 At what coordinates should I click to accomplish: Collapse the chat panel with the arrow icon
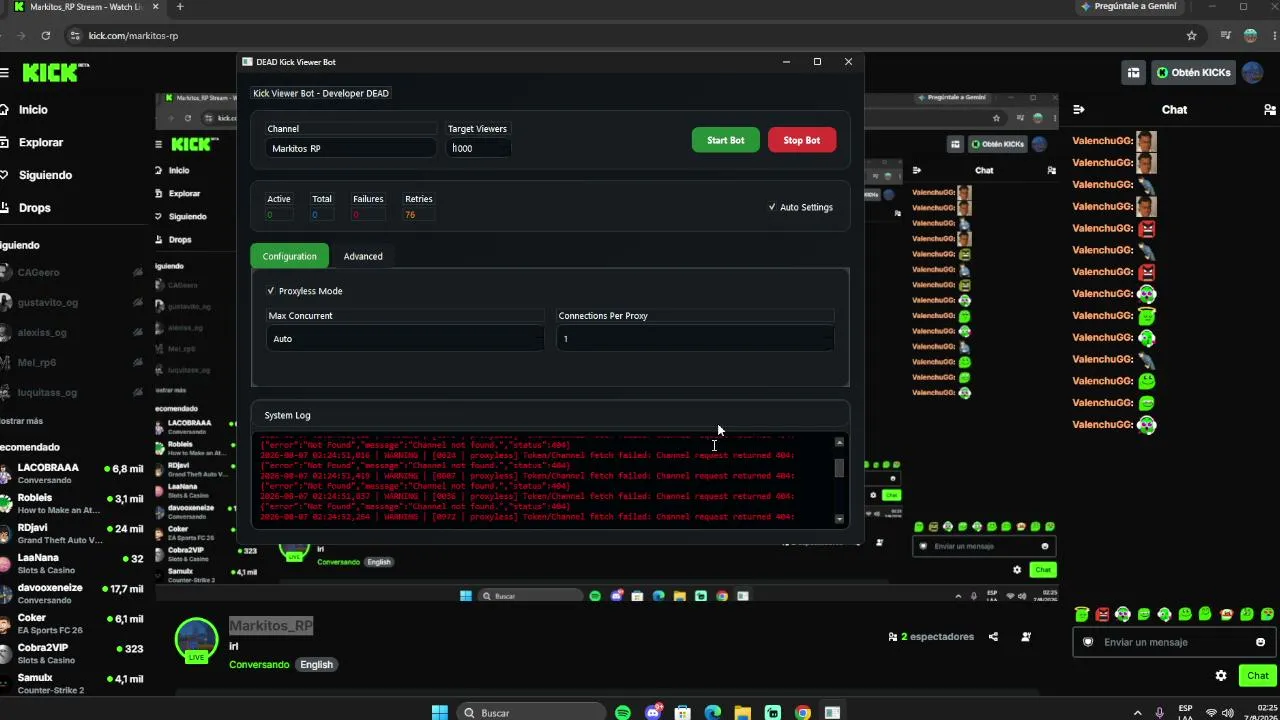pyautogui.click(x=1079, y=110)
